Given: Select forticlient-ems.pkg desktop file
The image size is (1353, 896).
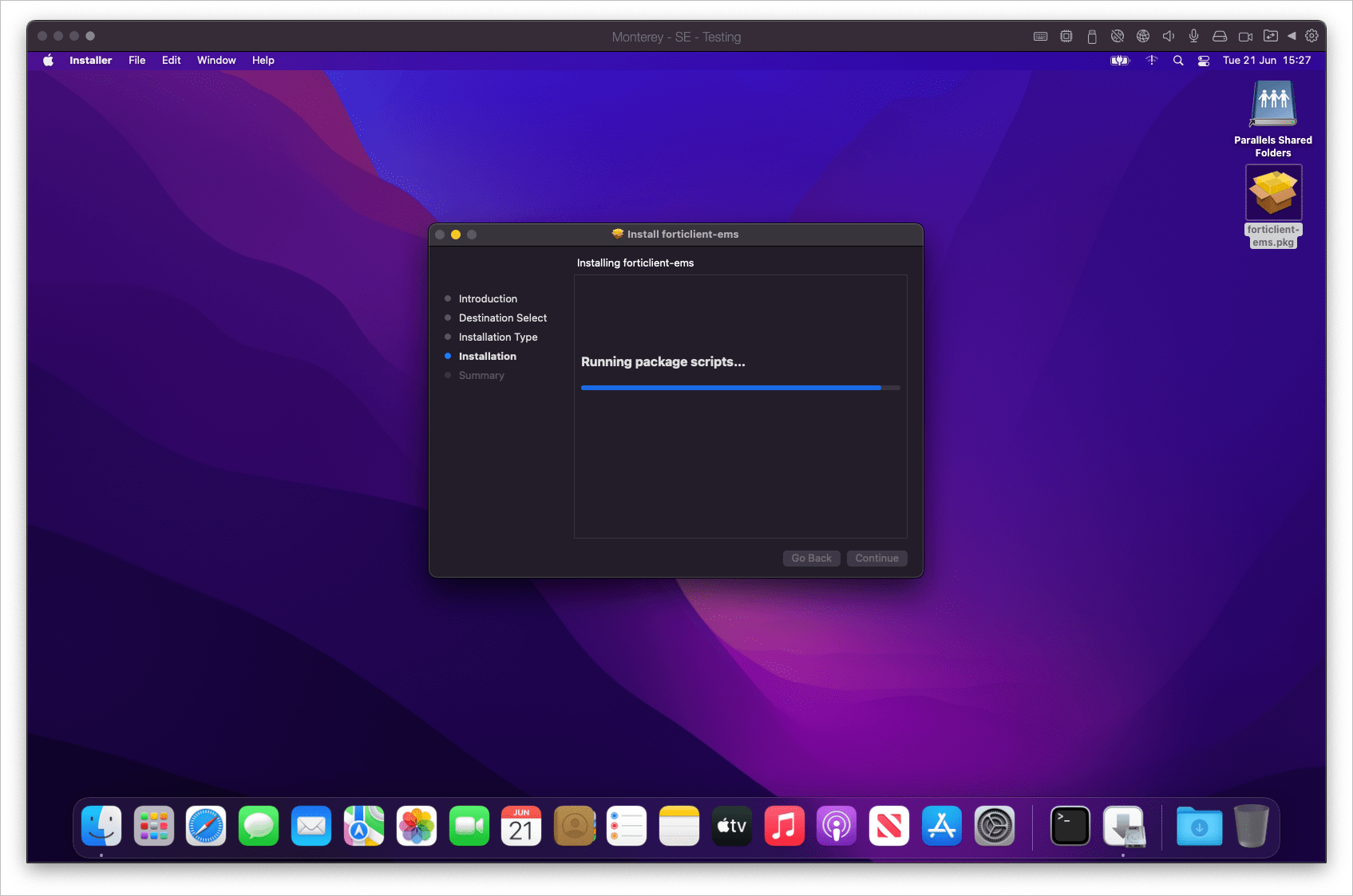Looking at the screenshot, I should tap(1274, 207).
